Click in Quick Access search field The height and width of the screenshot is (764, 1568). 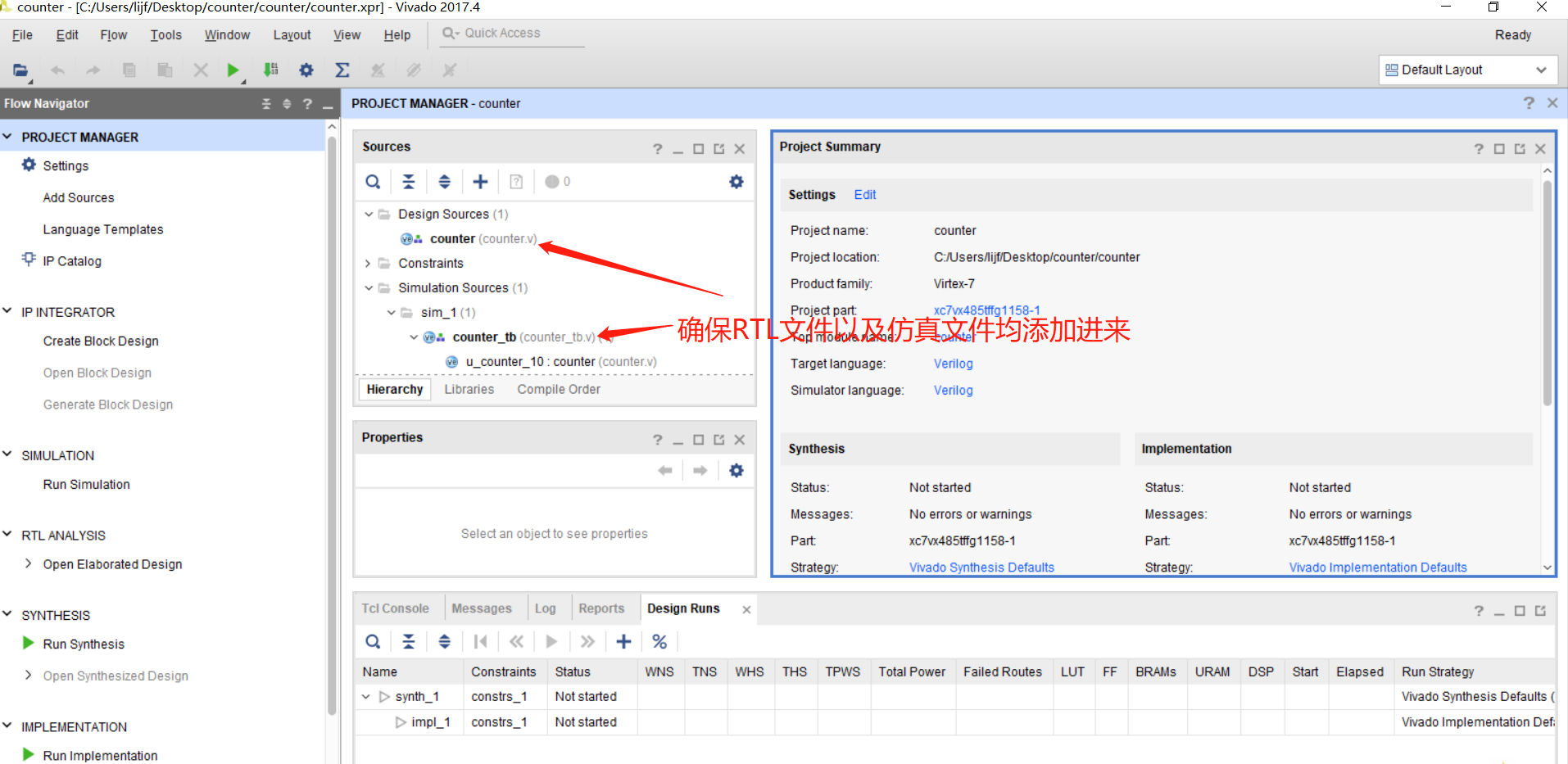pos(513,34)
